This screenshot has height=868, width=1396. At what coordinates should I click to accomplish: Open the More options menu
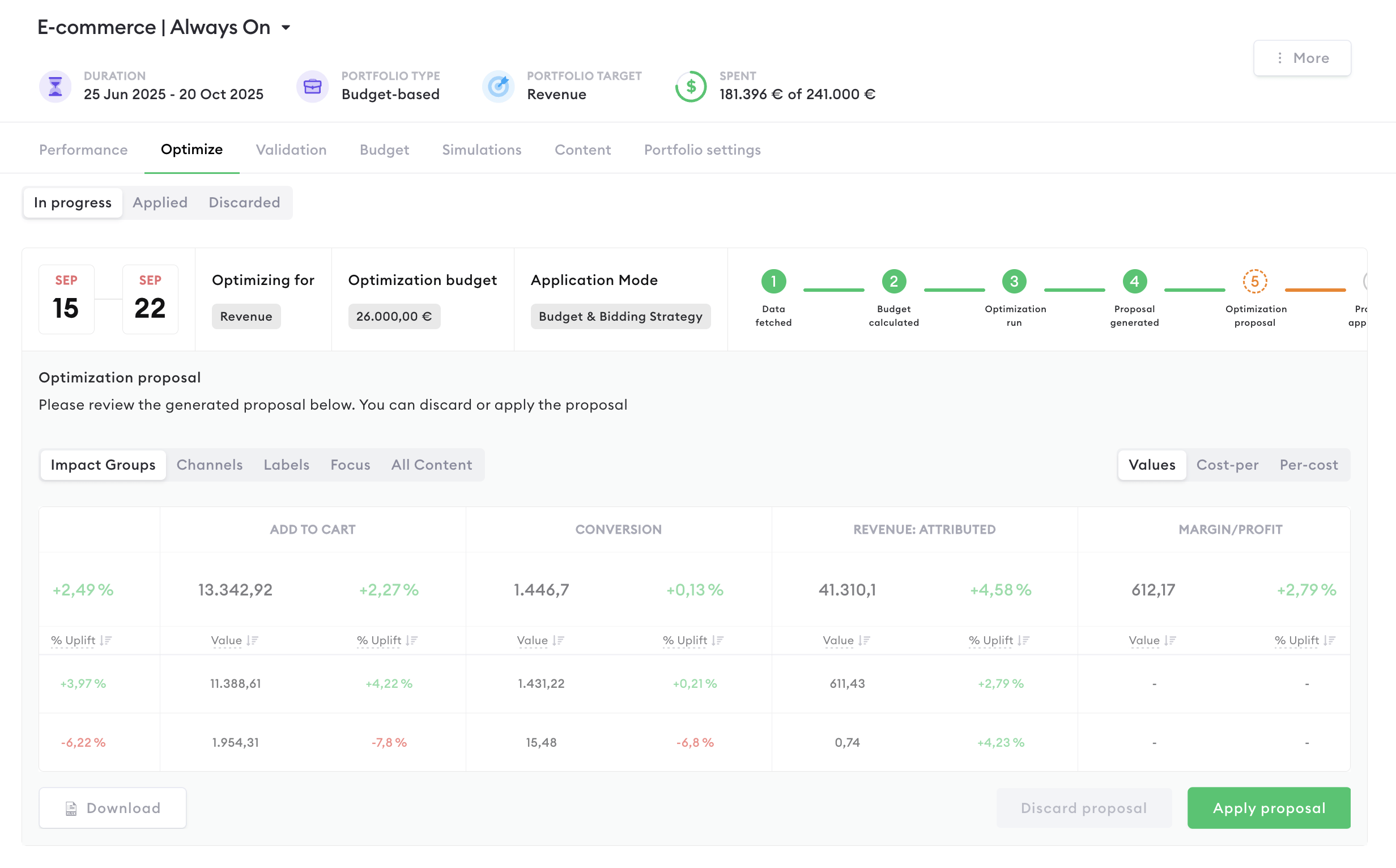[1301, 58]
